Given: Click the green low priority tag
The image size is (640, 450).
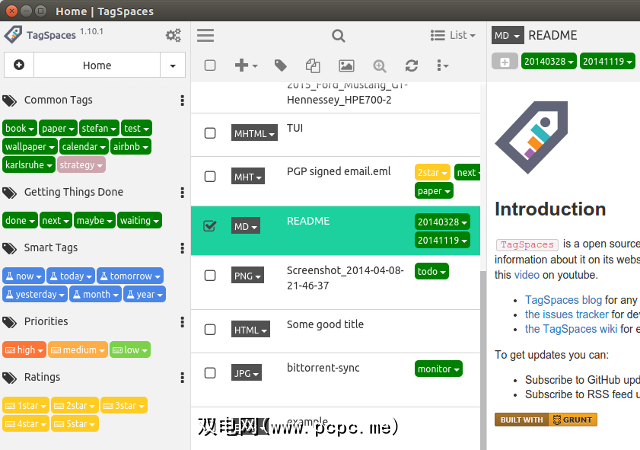Looking at the screenshot, I should 130,350.
